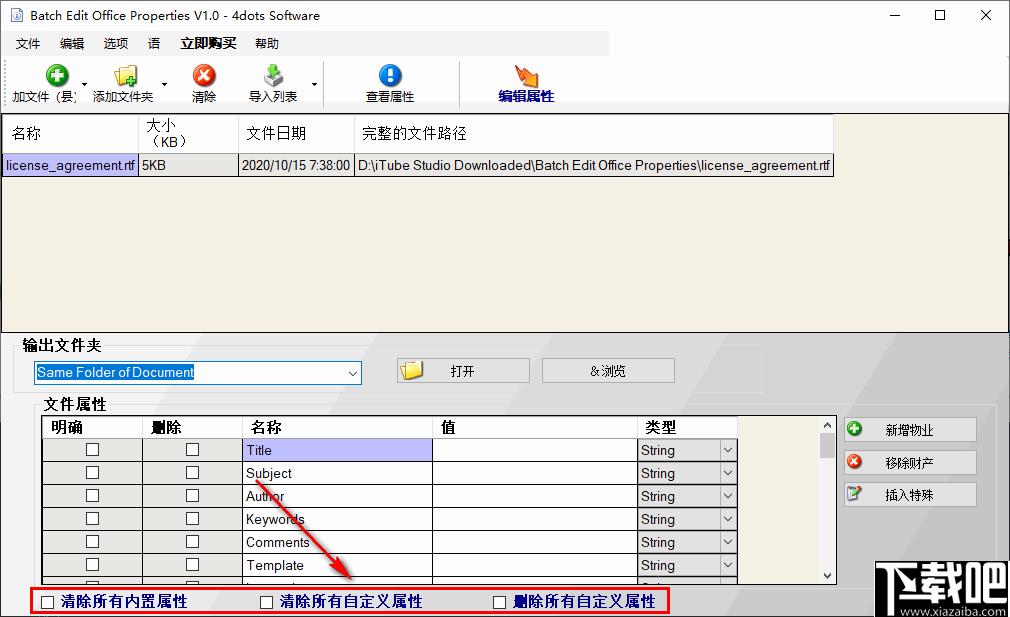Click the Import List icon
The image size is (1010, 617).
click(x=274, y=75)
